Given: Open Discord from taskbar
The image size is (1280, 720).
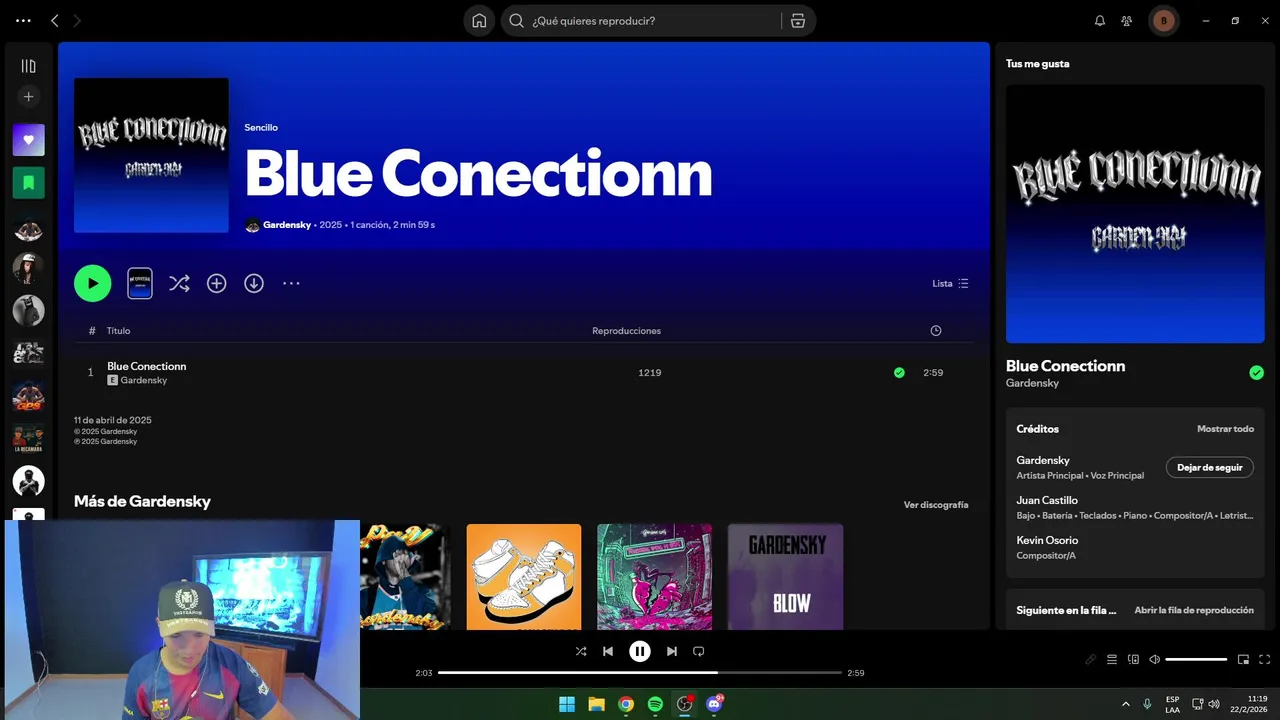Looking at the screenshot, I should (714, 704).
